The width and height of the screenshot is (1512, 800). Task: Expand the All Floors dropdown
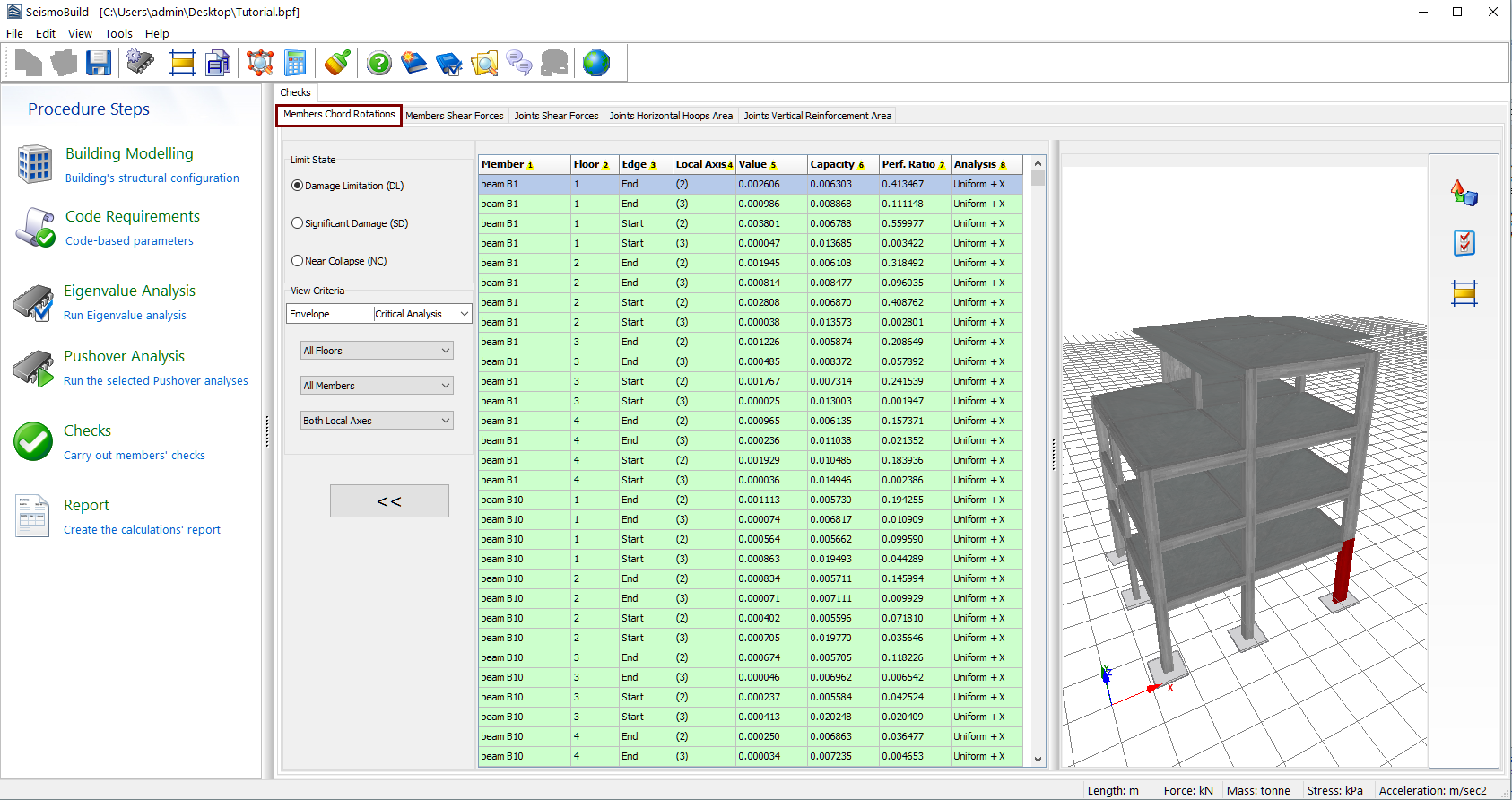(x=377, y=351)
